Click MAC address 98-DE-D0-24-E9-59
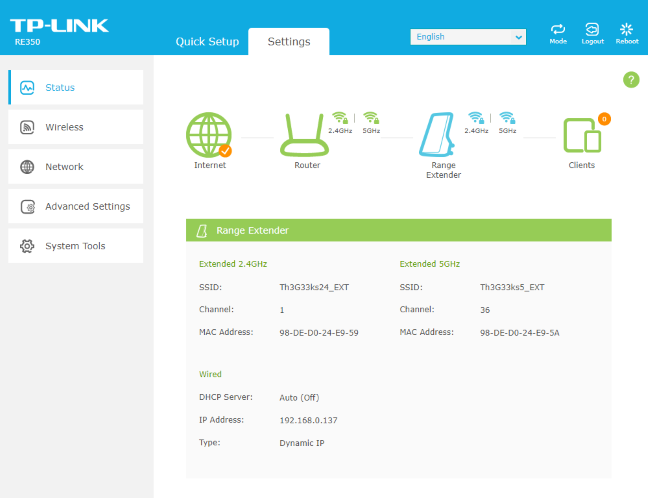 319,333
